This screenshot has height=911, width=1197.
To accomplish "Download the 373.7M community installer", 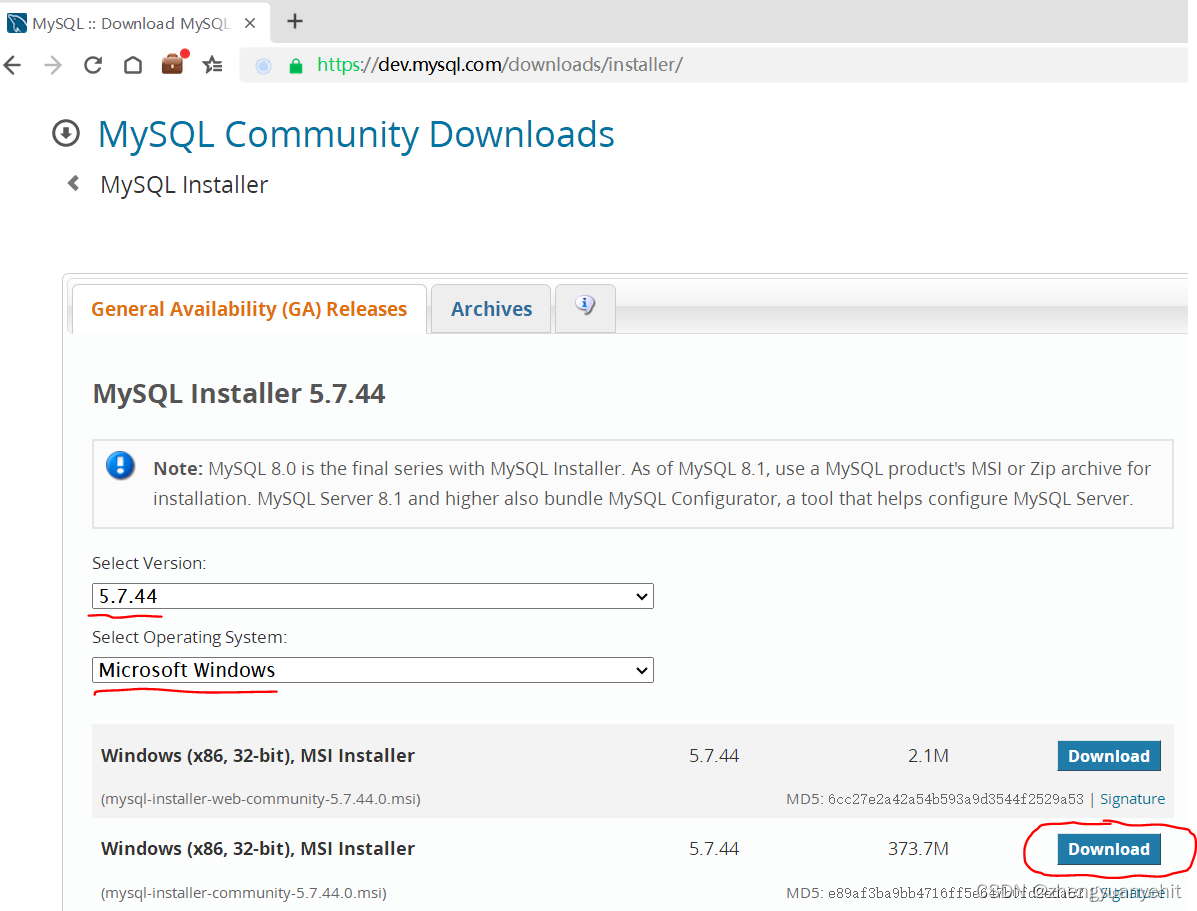I will 1108,848.
